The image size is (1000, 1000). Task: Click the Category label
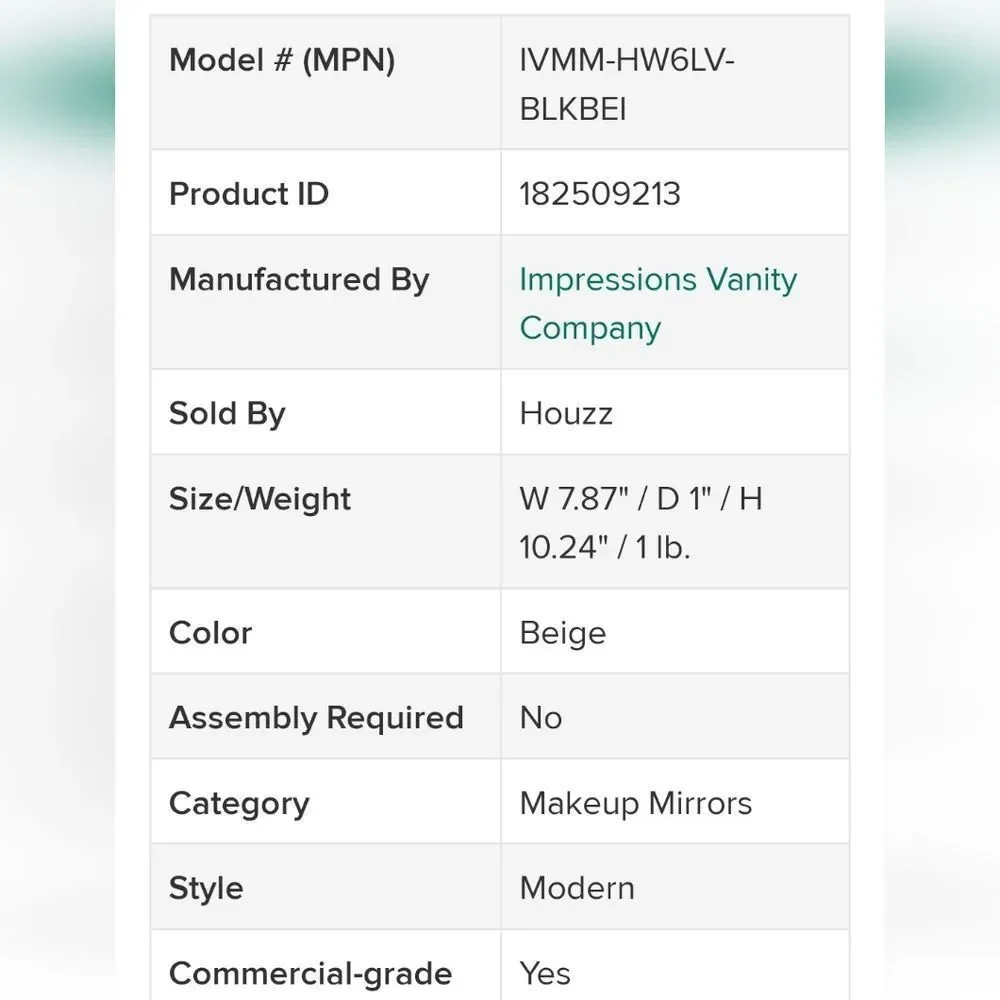click(239, 804)
